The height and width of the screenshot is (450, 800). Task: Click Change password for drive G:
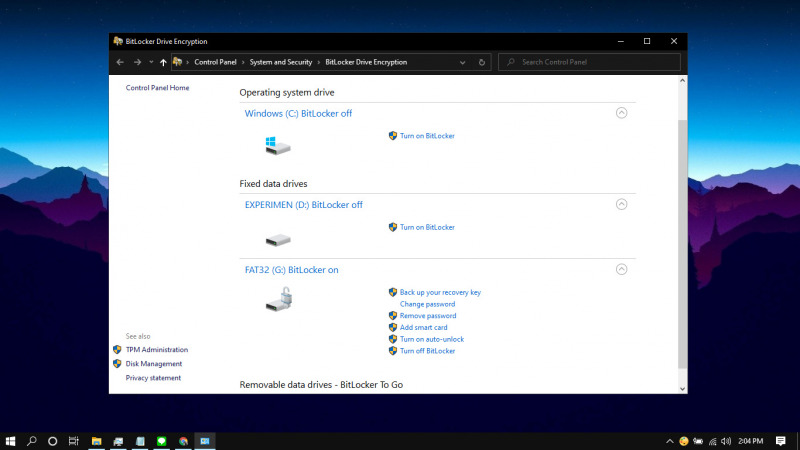[x=427, y=304]
